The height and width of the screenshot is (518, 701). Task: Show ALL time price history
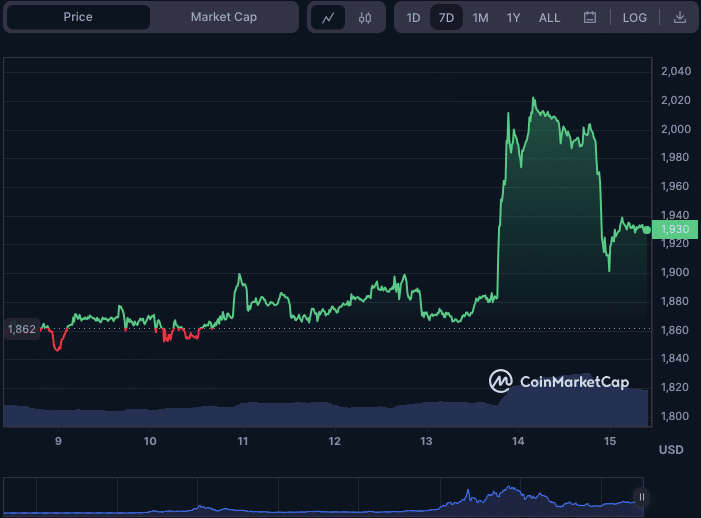(x=549, y=17)
